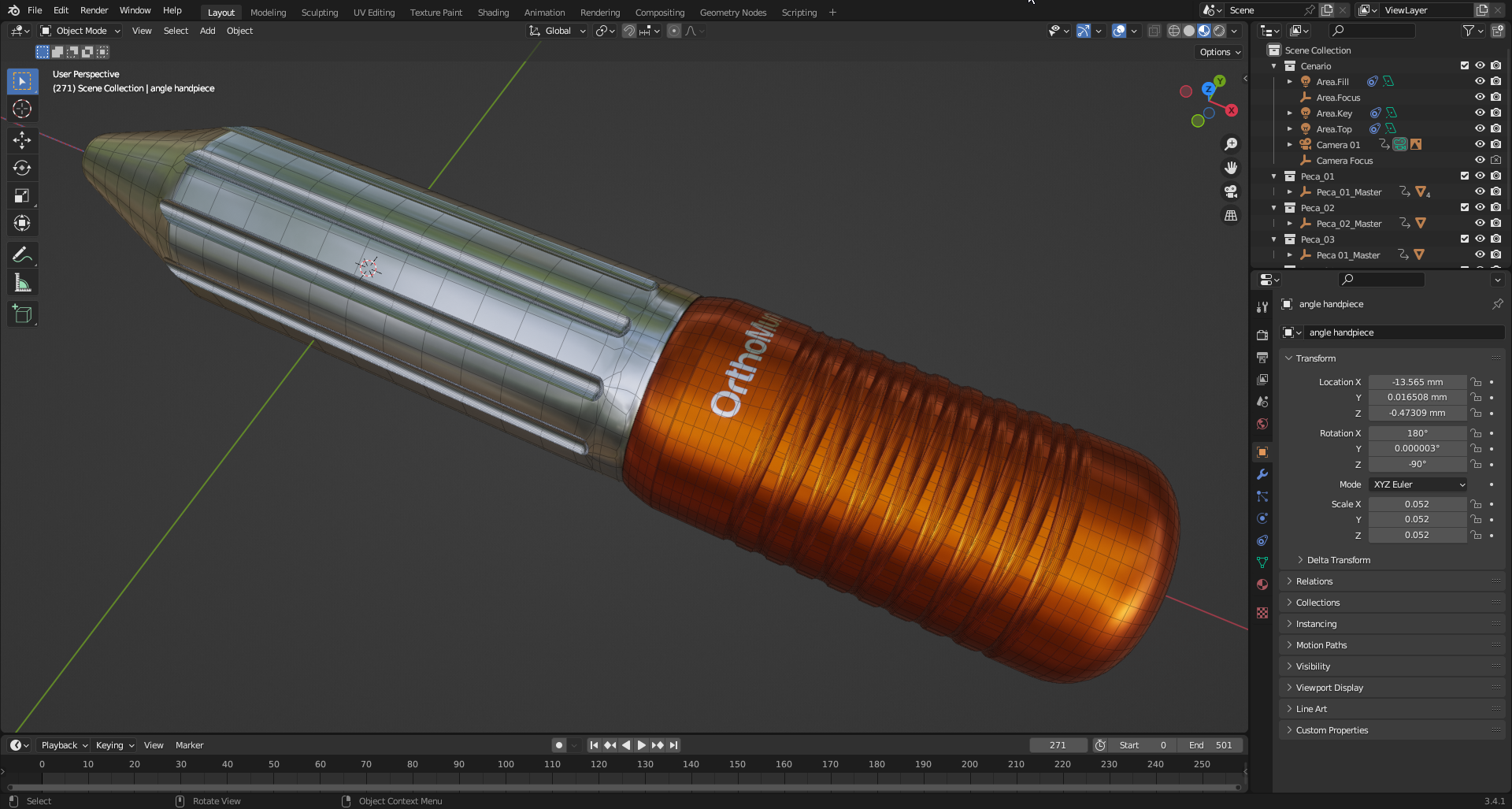Collapse the Transform panel
The height and width of the screenshot is (809, 1512).
click(1290, 358)
